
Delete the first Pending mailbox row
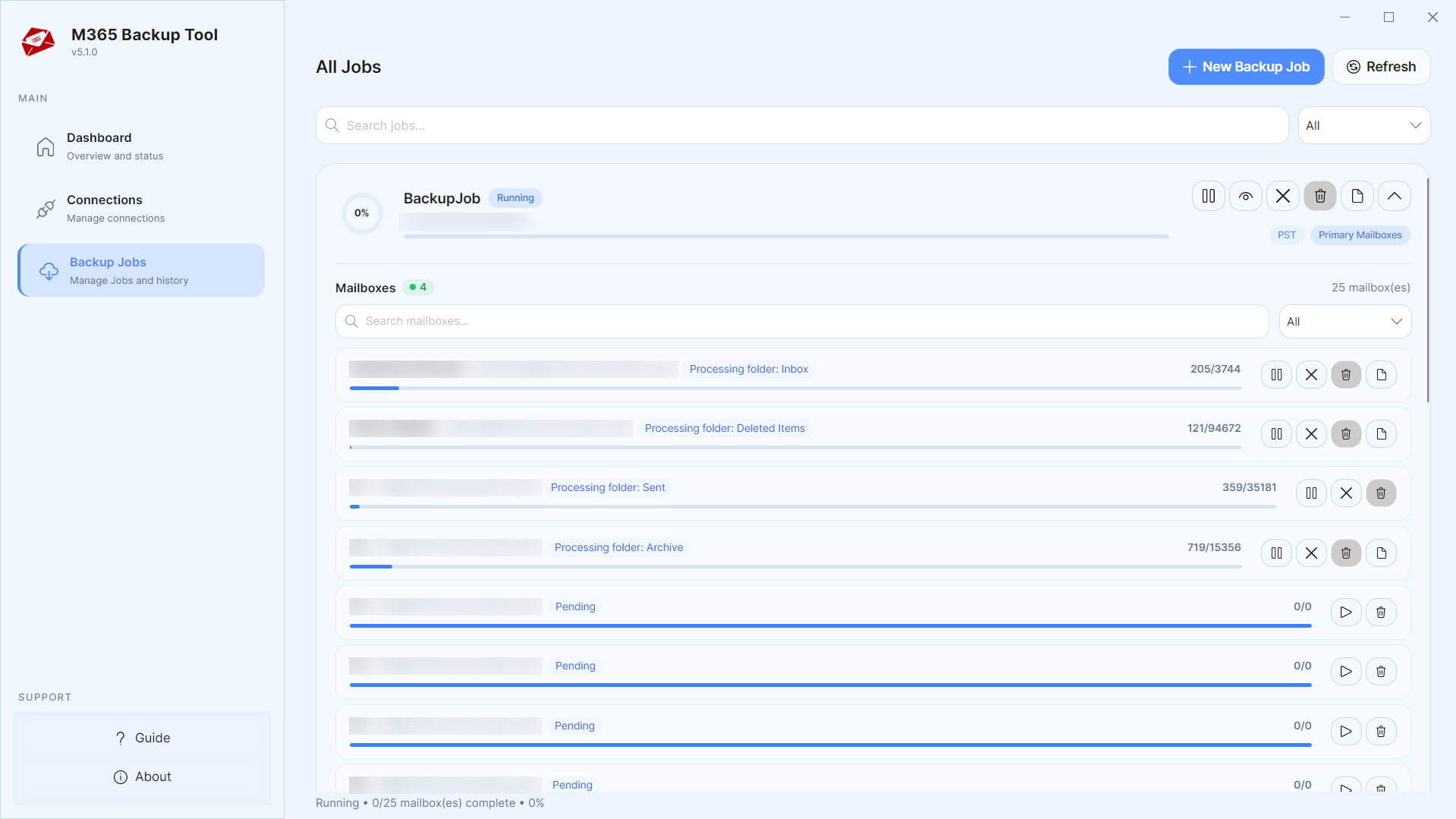click(x=1381, y=613)
